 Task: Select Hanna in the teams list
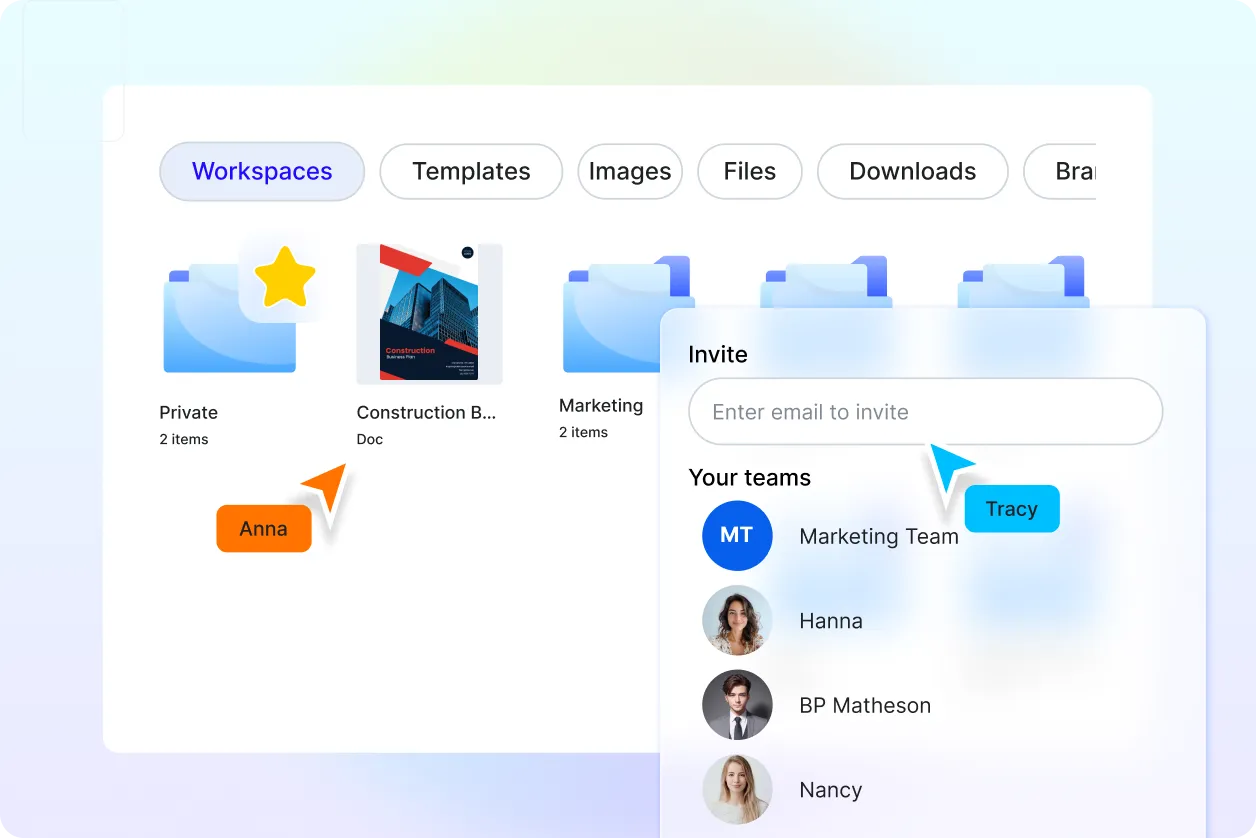click(831, 621)
